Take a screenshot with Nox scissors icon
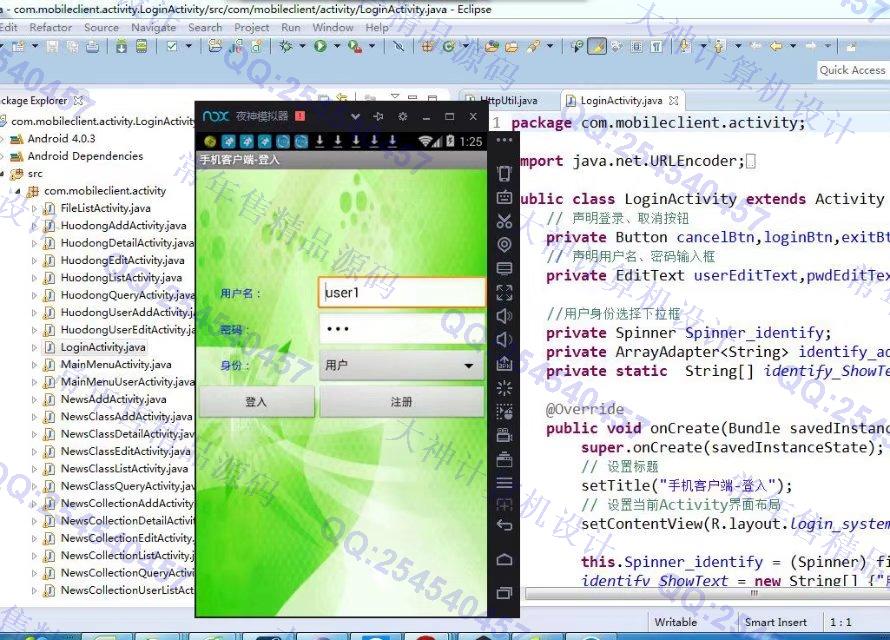 pos(504,221)
